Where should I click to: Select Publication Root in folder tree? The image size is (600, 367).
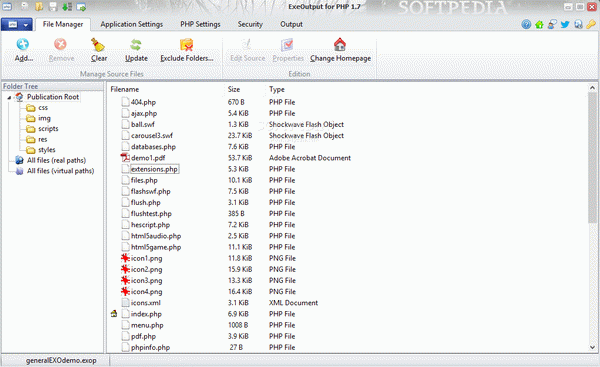click(53, 97)
